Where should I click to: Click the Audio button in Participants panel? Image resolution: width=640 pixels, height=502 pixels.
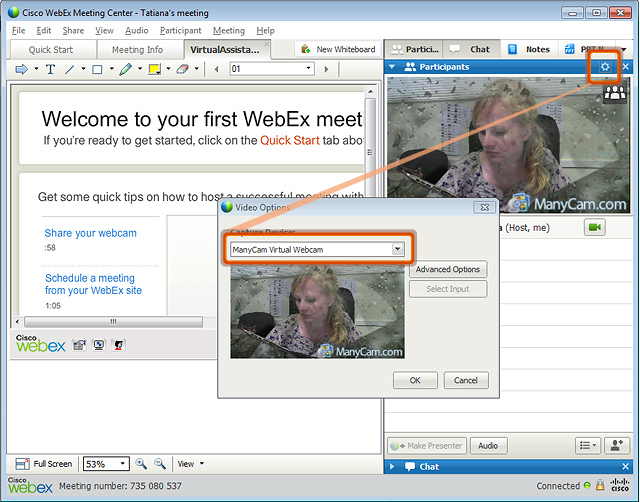tap(488, 446)
